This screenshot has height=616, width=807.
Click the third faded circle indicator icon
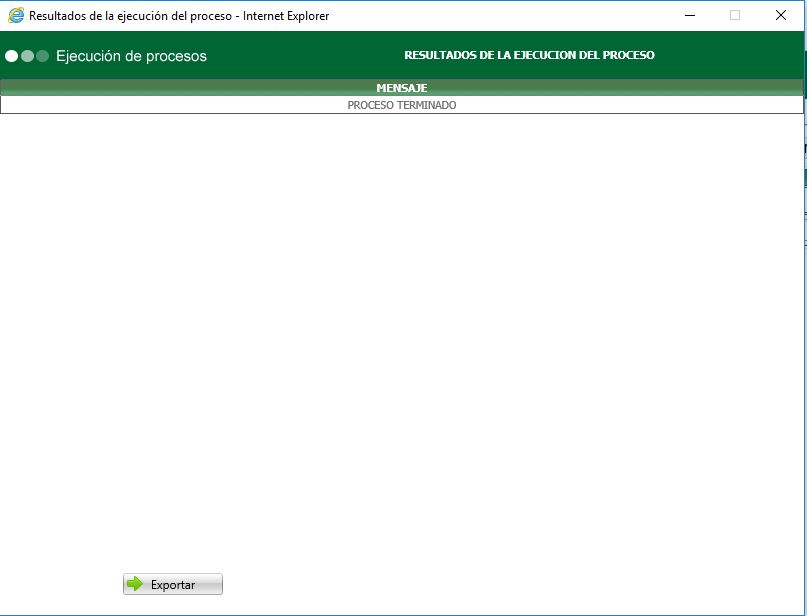click(x=44, y=56)
